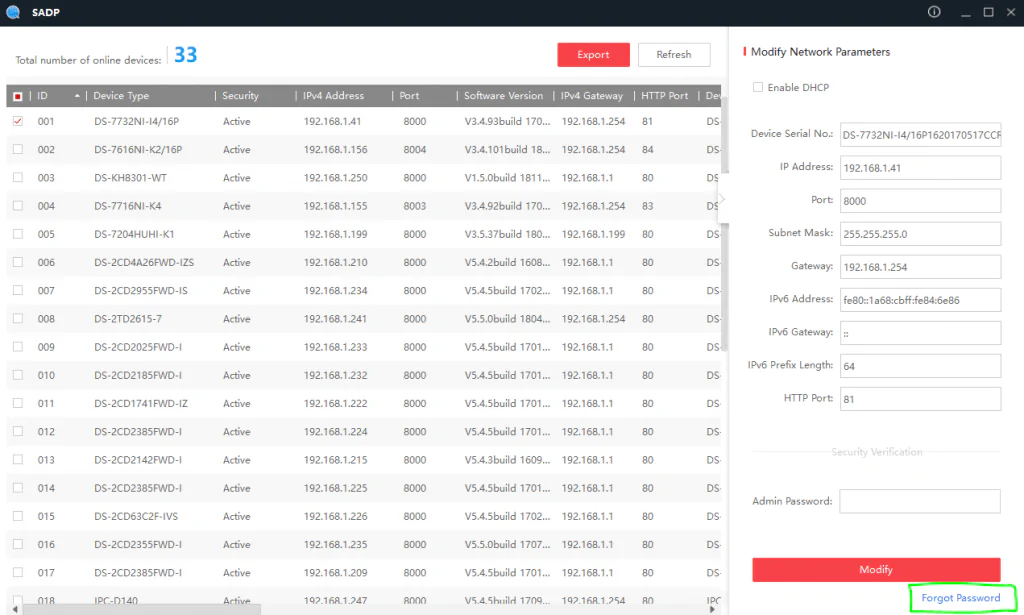Click the horizontal scrollbar left arrow
Viewport: 1024px width, 615px height.
[x=14, y=610]
